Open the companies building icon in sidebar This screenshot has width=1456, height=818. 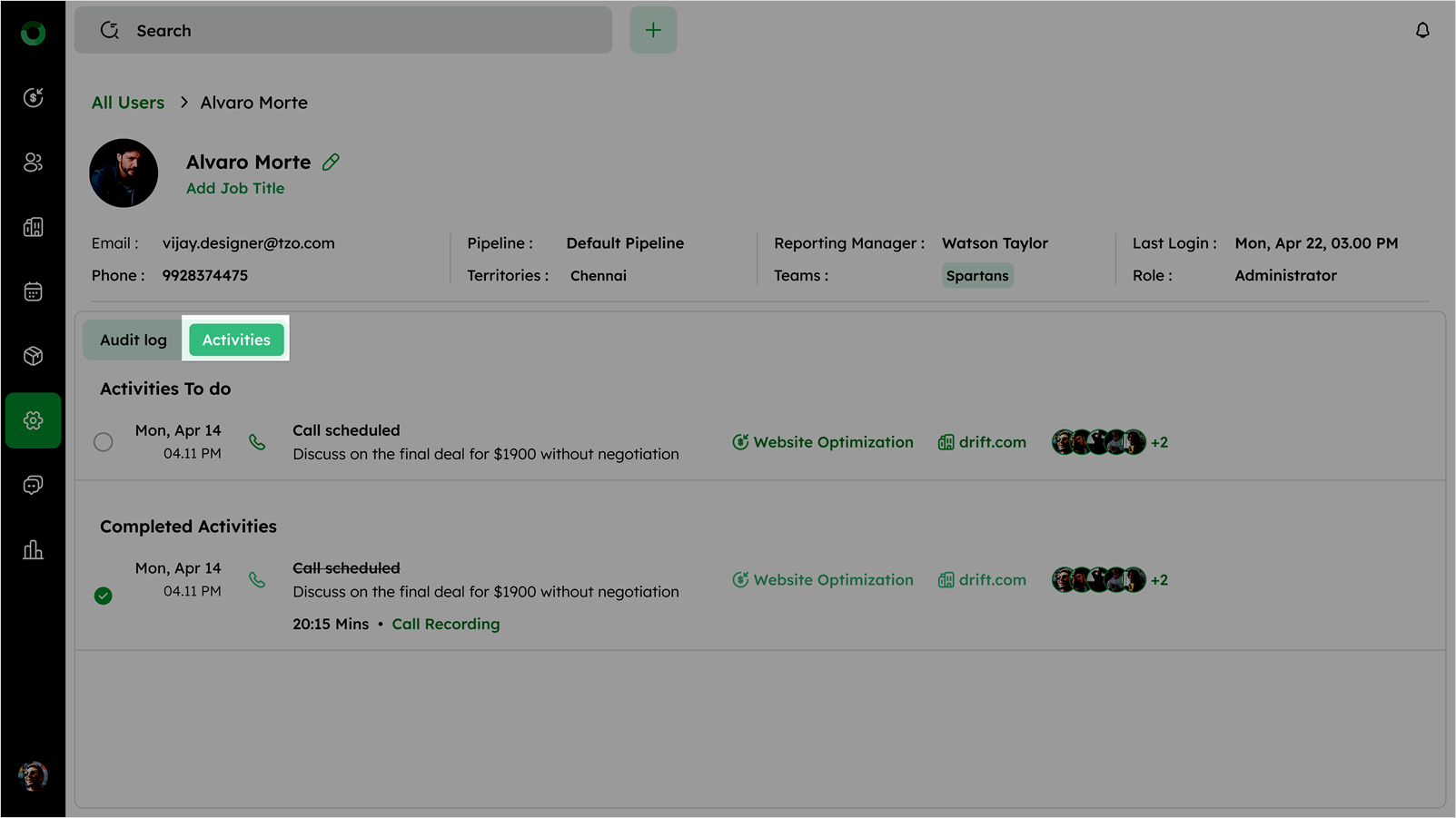coord(33,227)
